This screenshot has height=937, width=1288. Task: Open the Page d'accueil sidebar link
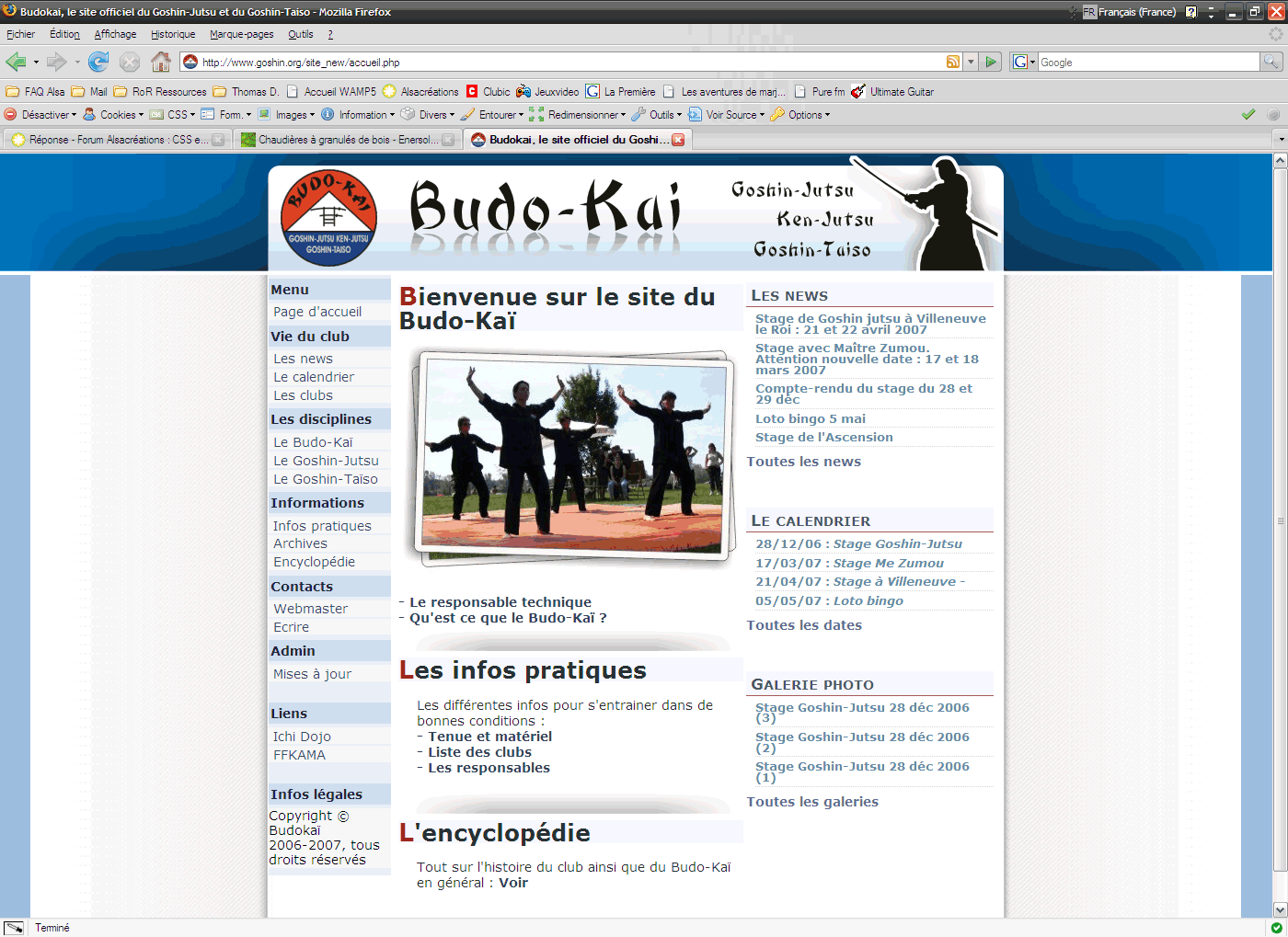point(317,312)
